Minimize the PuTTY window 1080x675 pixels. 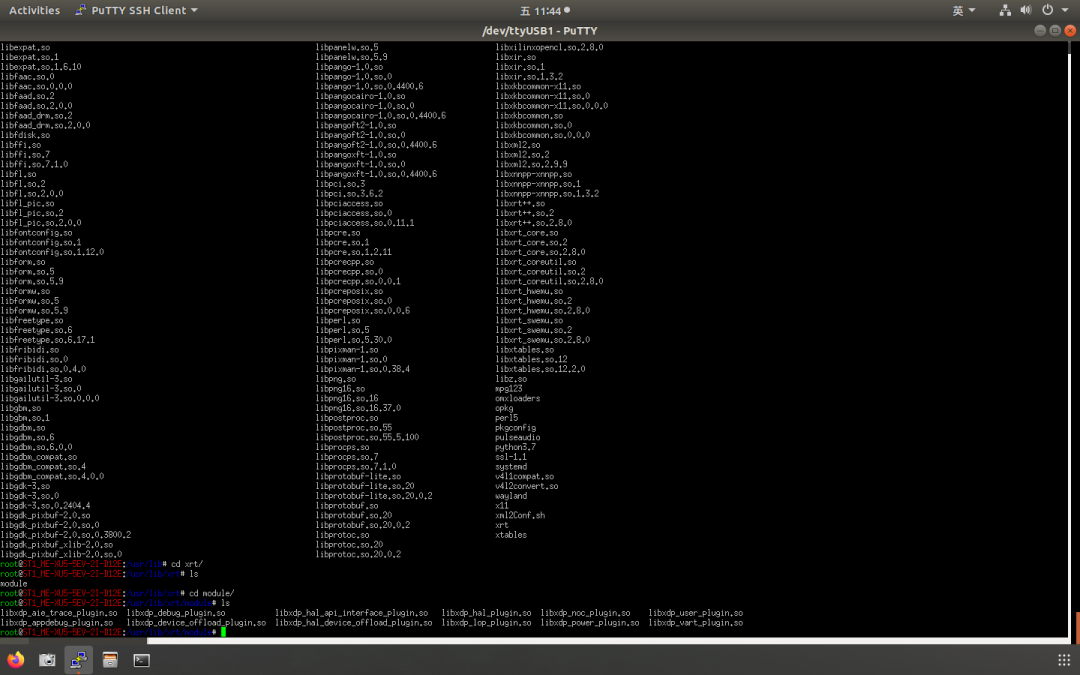click(1040, 30)
